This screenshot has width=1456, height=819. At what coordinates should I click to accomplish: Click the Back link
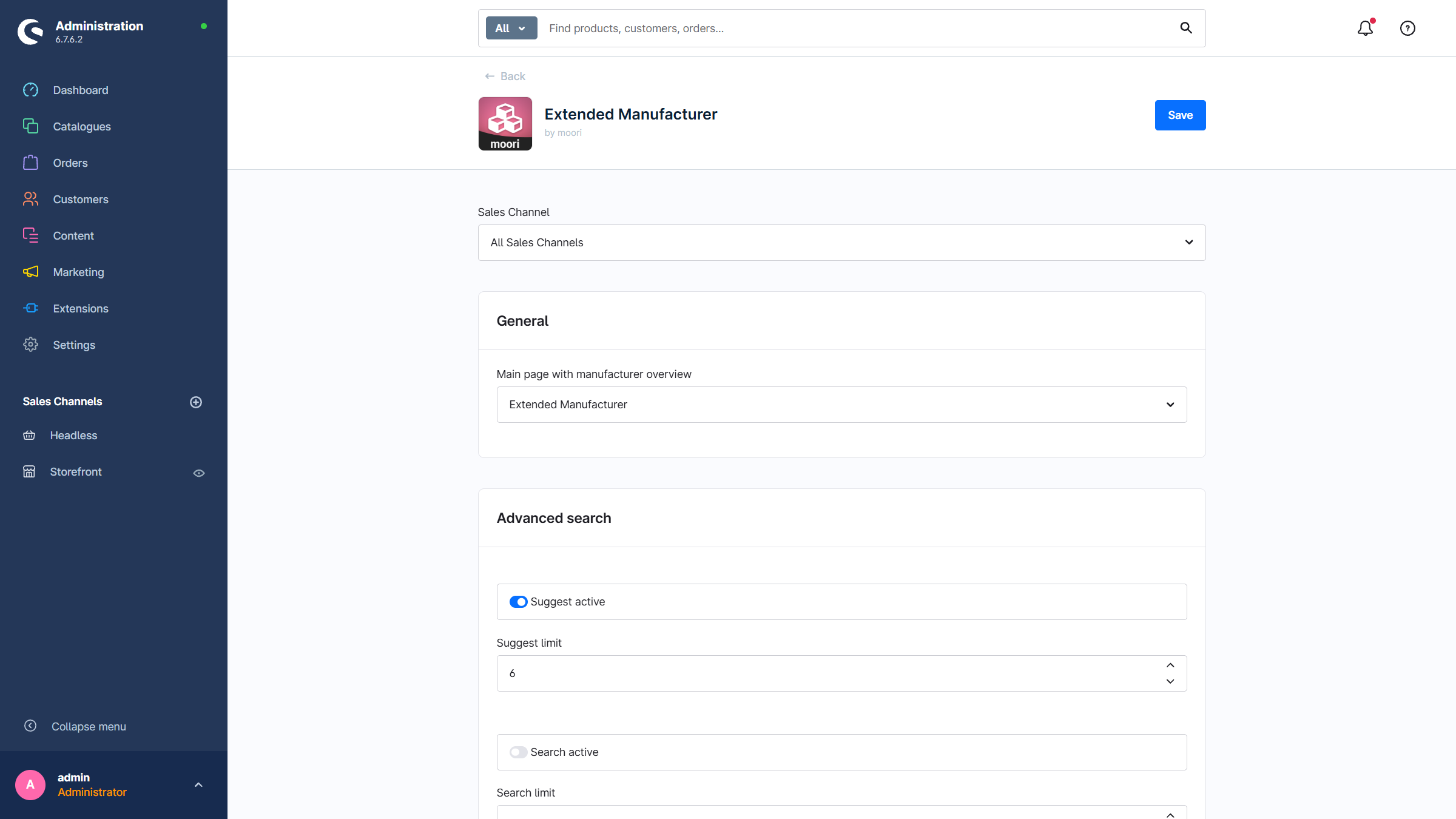tap(505, 76)
